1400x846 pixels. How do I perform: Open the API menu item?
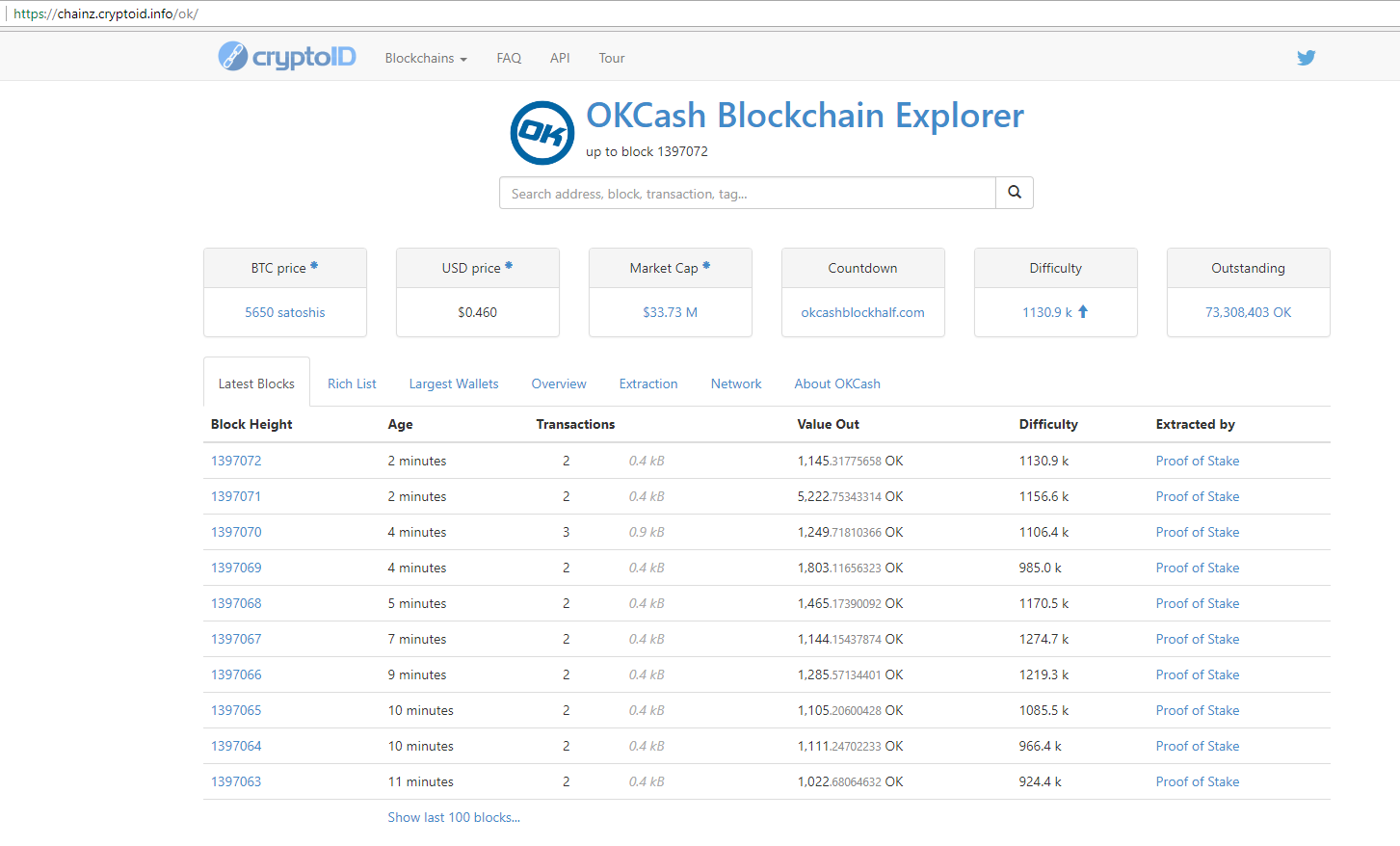pos(560,58)
